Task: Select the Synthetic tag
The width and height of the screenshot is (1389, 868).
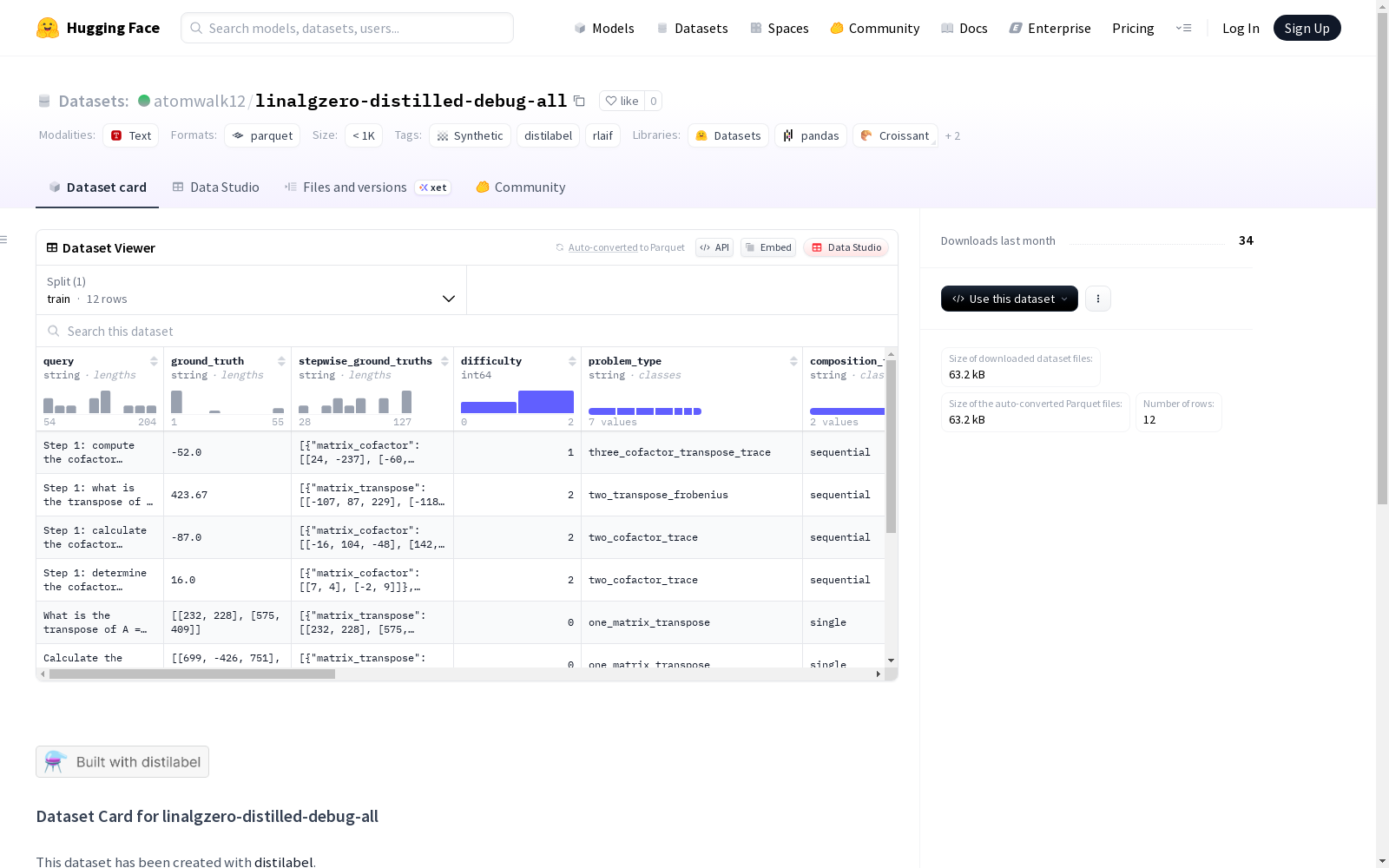Action: 470,135
